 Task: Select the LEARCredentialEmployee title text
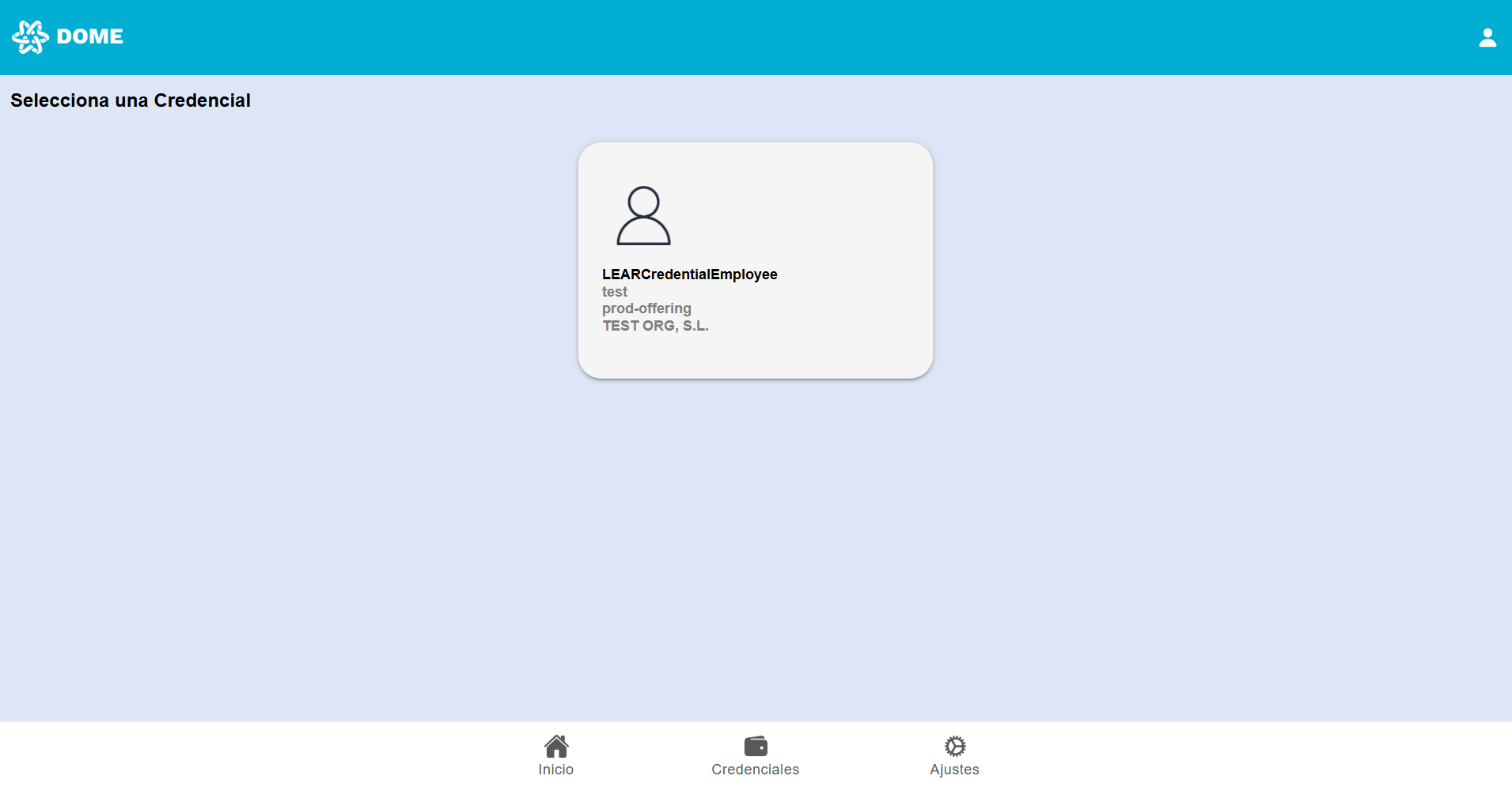point(689,274)
